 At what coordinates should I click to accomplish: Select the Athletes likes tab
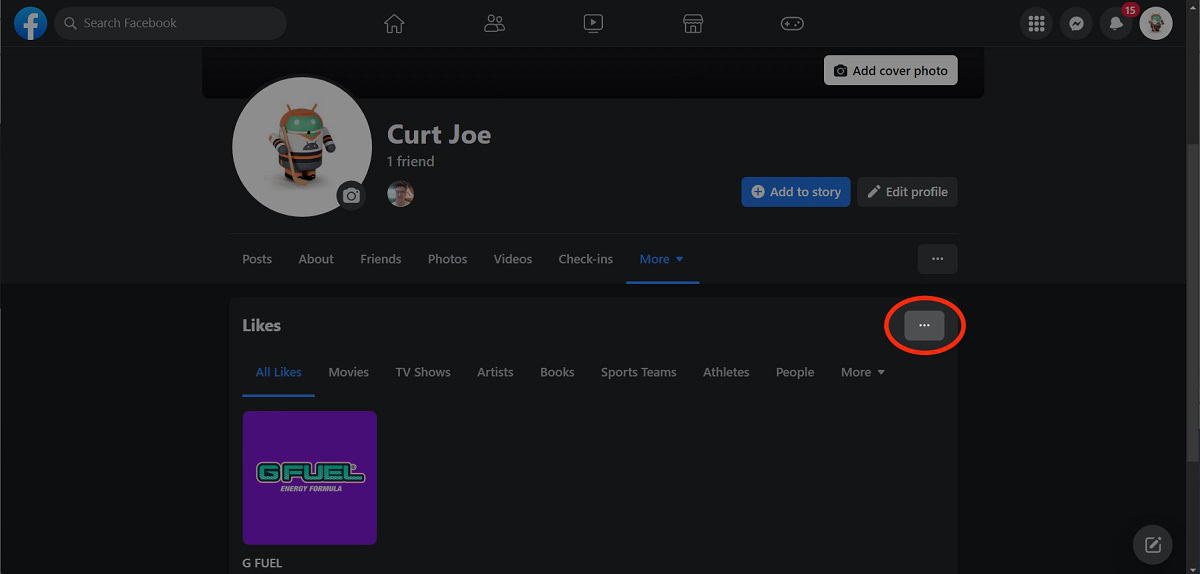(726, 372)
